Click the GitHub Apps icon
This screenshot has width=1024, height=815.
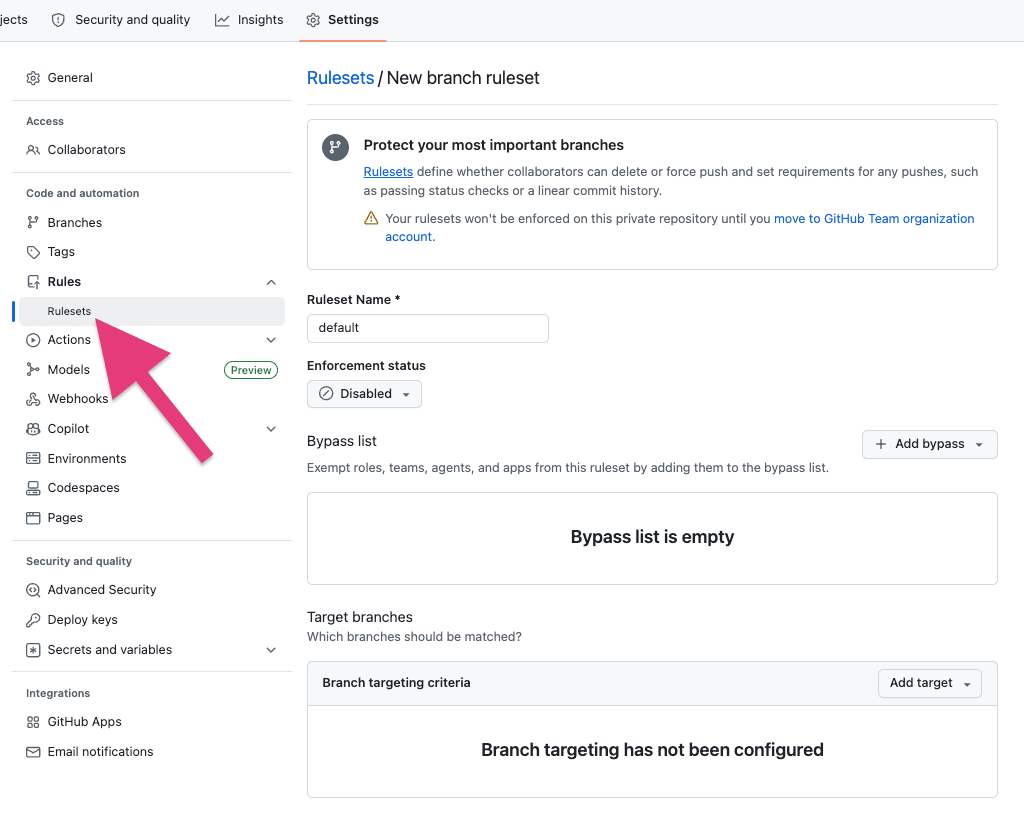pyautogui.click(x=33, y=722)
